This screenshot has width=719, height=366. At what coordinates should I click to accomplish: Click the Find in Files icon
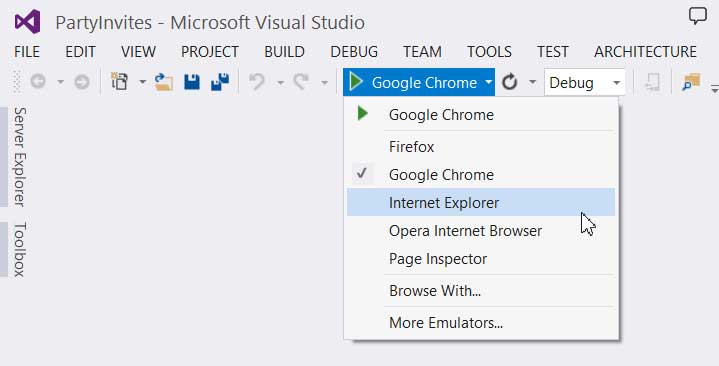tap(691, 82)
